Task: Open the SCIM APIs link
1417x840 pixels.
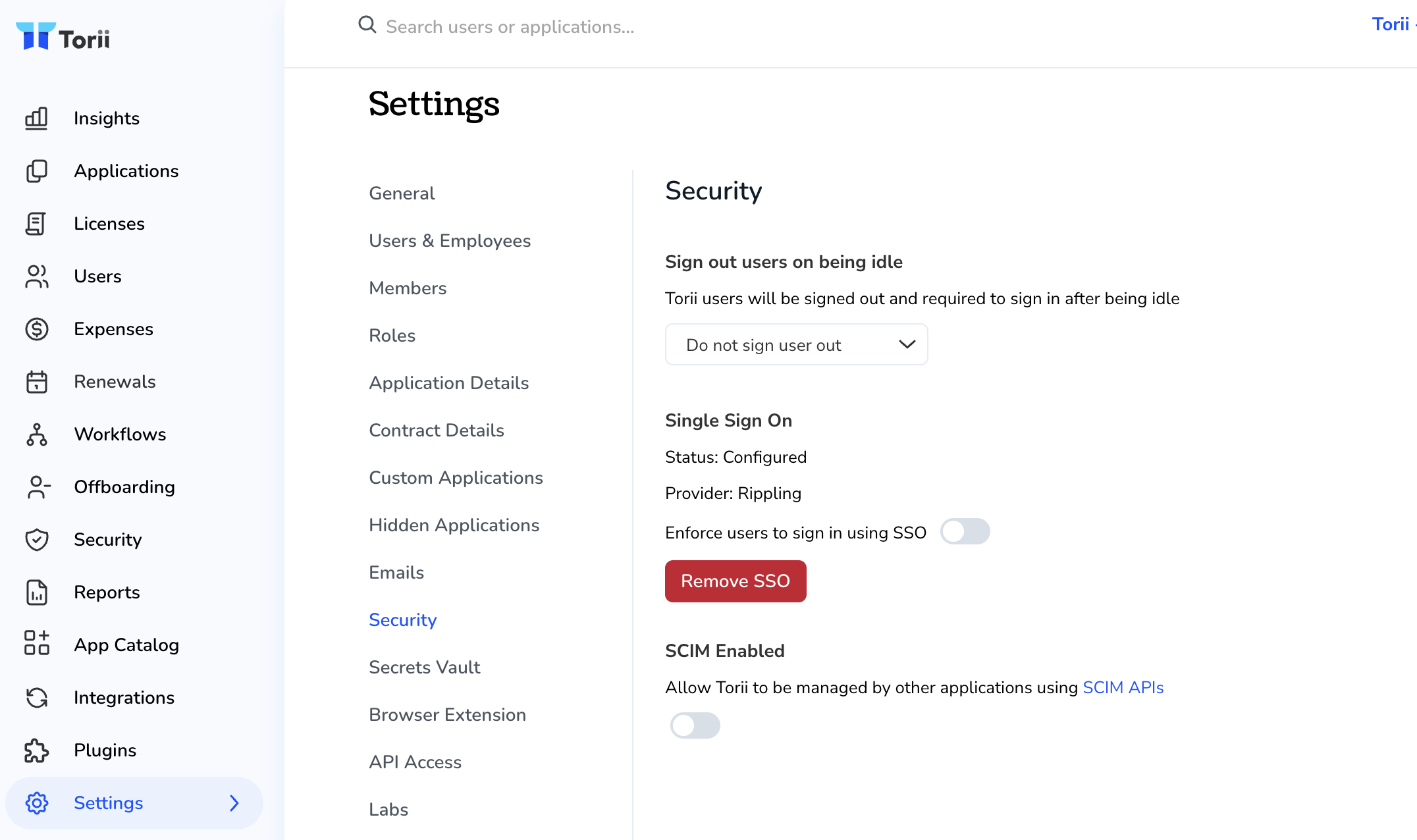Action: [x=1123, y=687]
